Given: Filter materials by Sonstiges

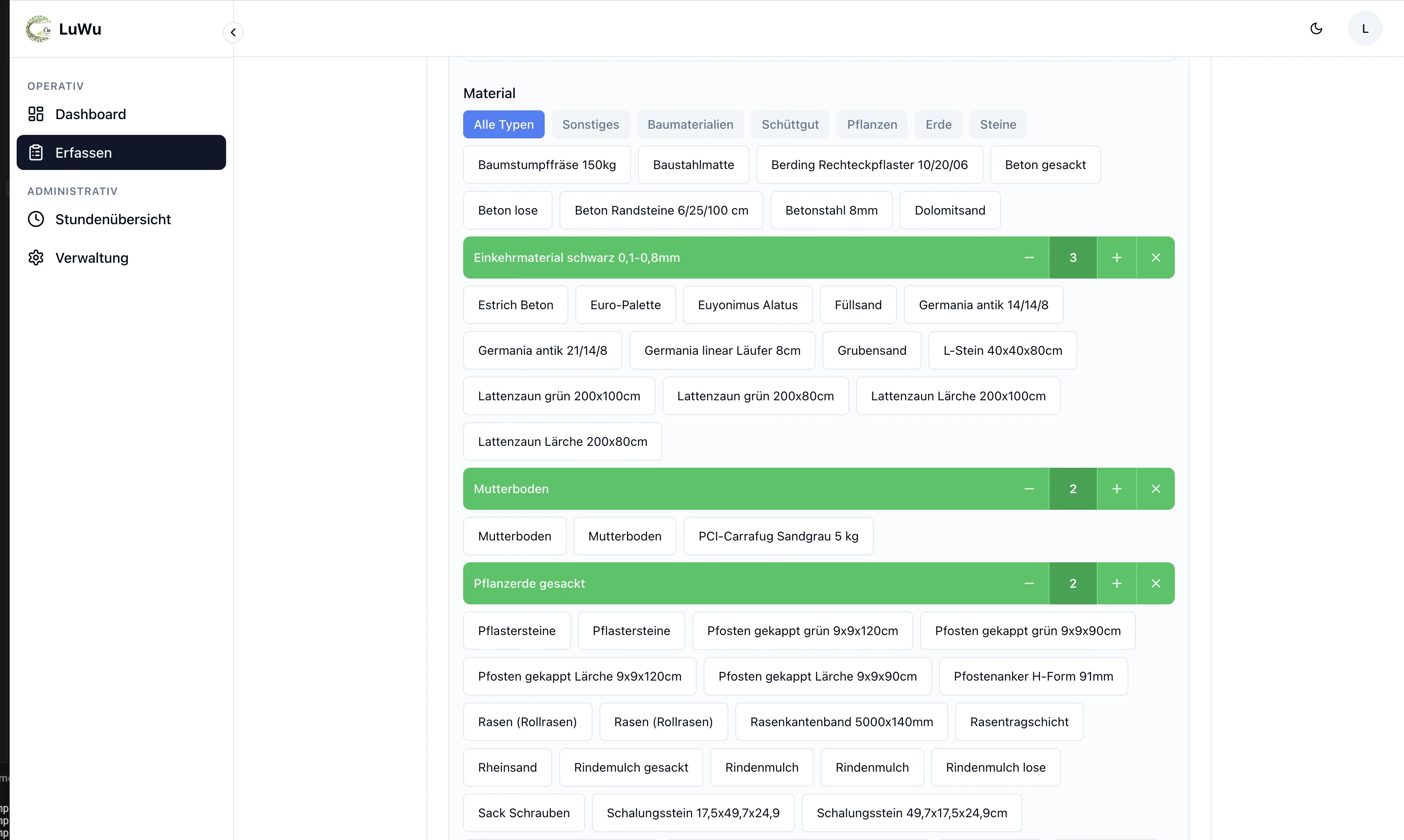Looking at the screenshot, I should 590,124.
